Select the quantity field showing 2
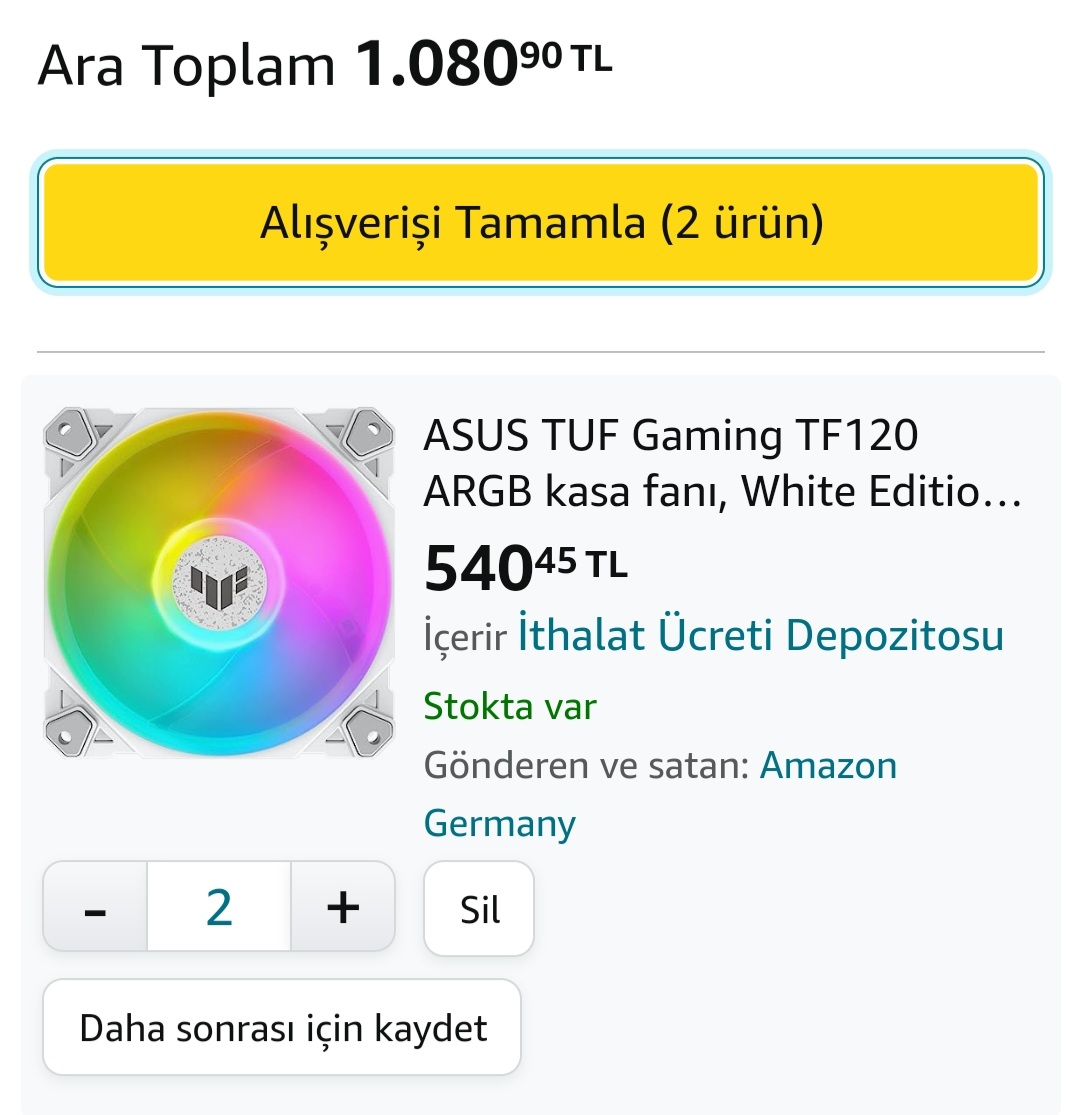 (219, 908)
